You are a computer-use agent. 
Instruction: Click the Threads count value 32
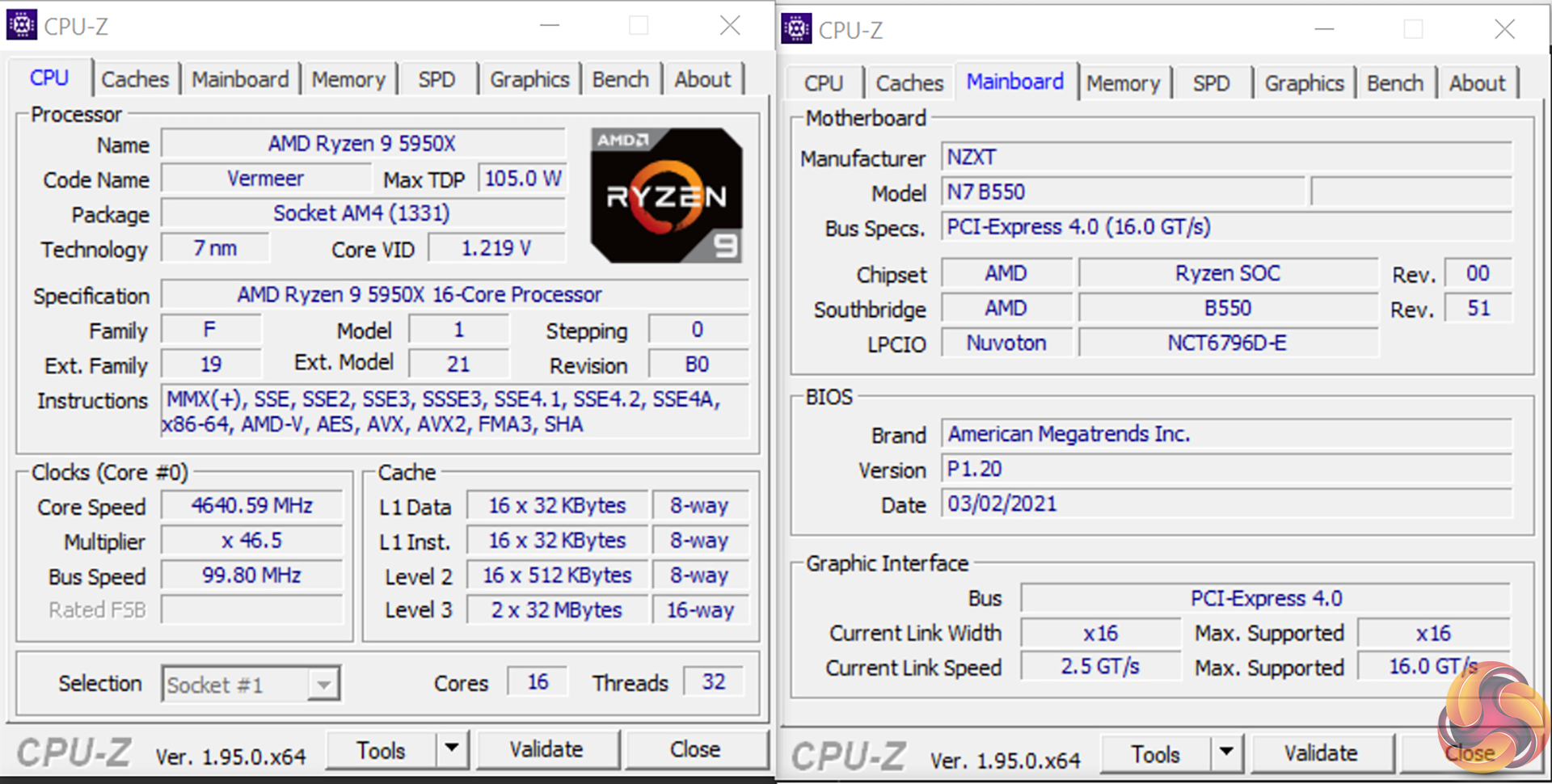click(713, 681)
